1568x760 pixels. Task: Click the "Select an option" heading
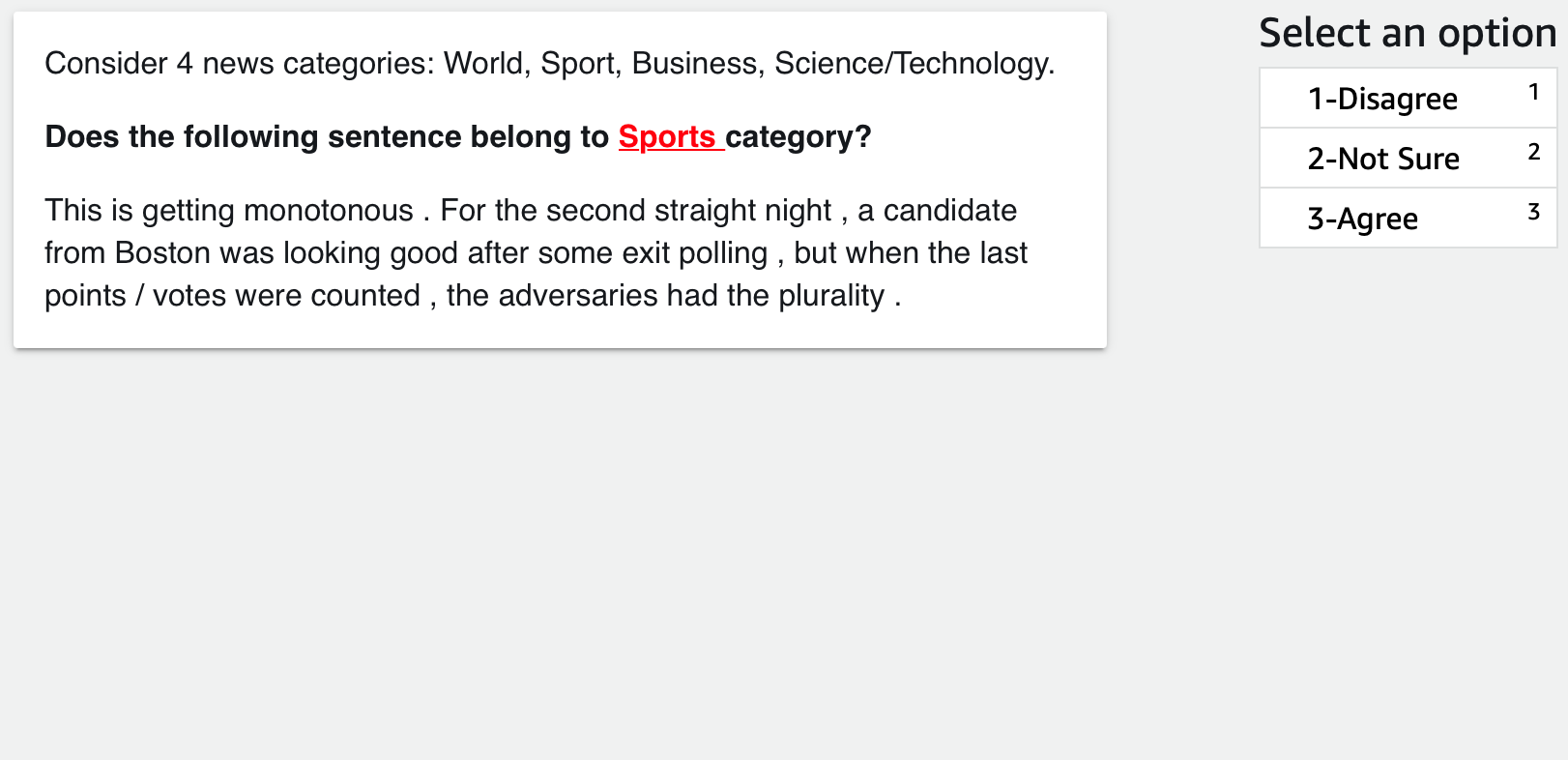tap(1407, 33)
